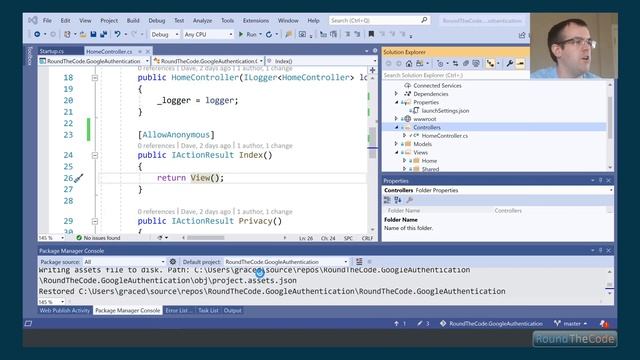640x360 pixels.
Task: Open the class navigation dropdown
Action: coord(208,61)
